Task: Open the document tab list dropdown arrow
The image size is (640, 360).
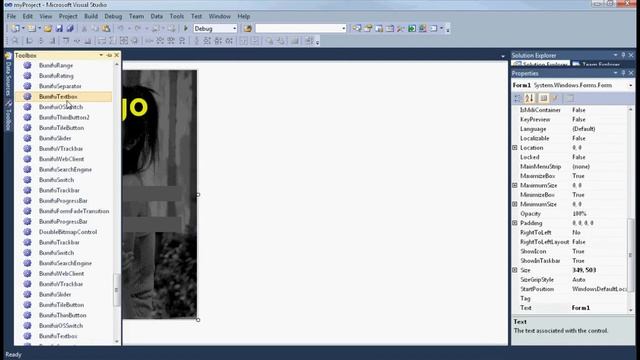Action: coord(503,56)
